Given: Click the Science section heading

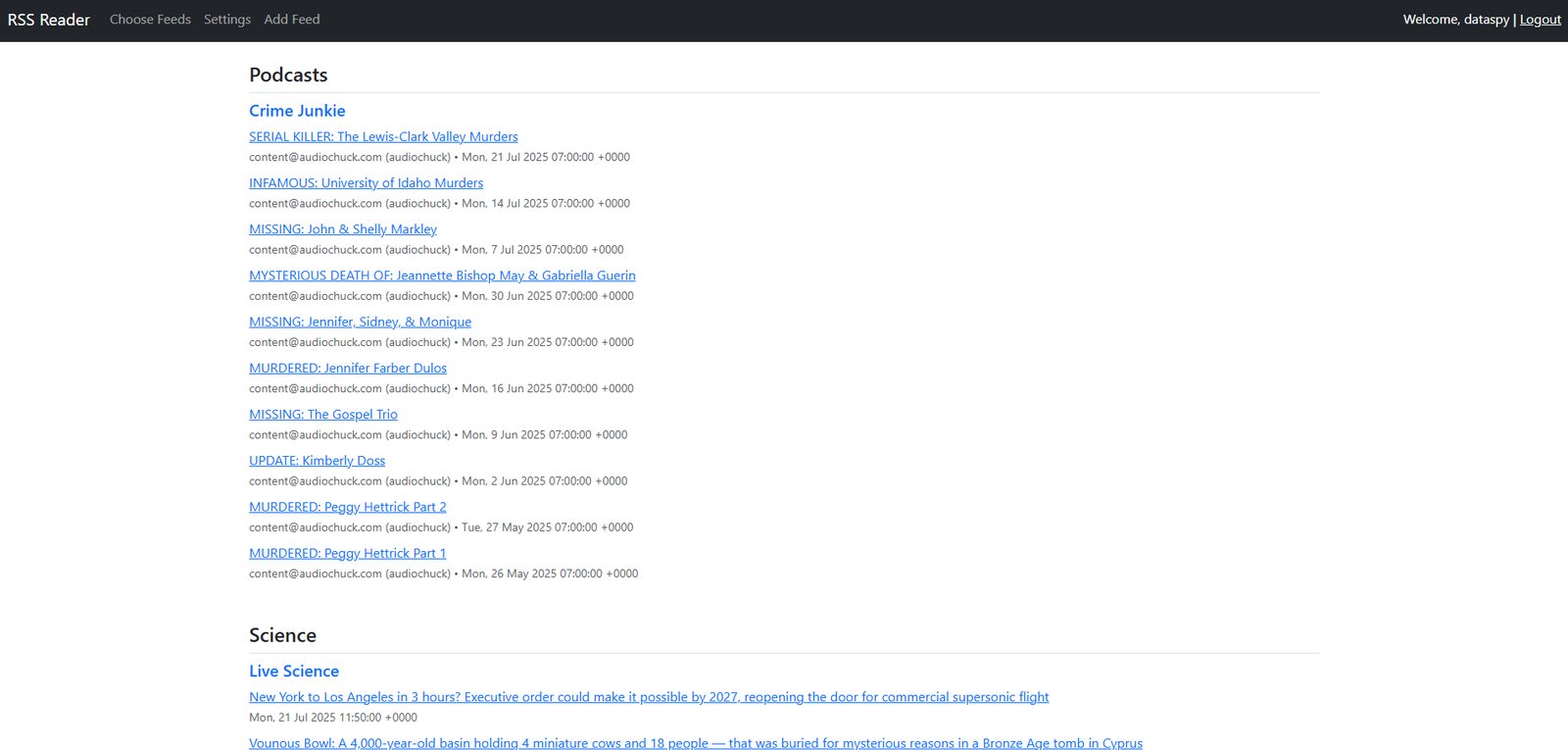Looking at the screenshot, I should [x=282, y=635].
